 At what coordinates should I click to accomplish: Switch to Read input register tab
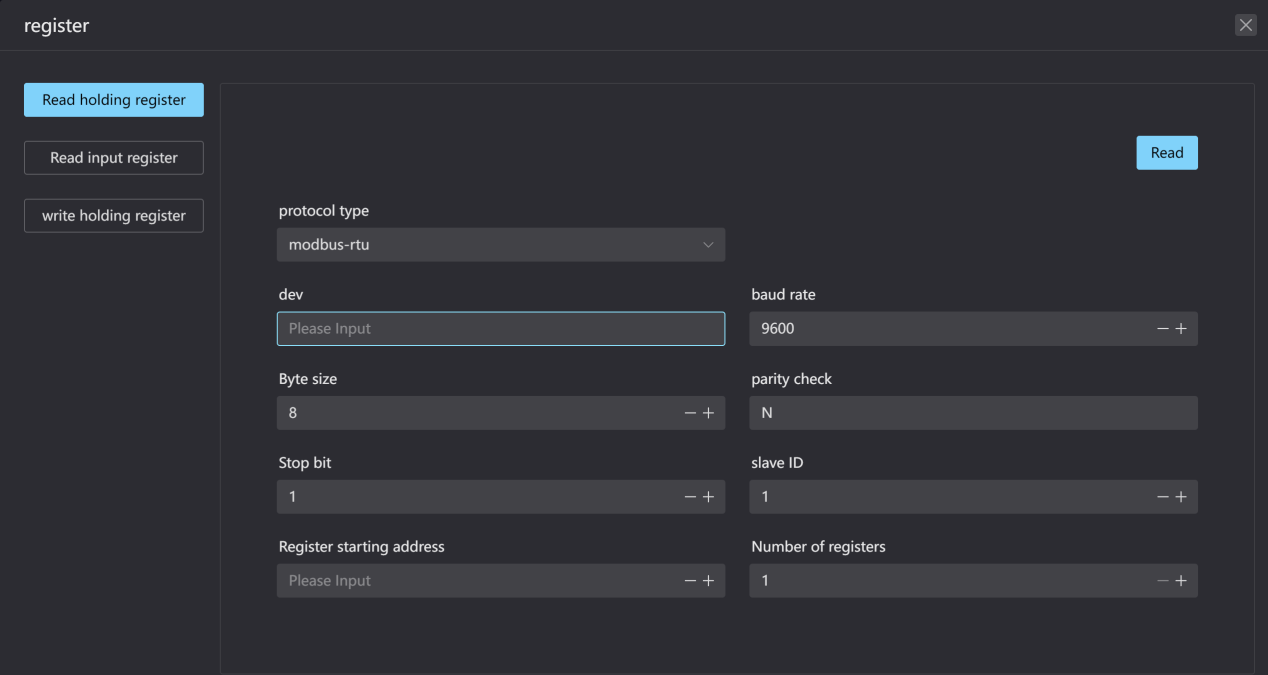[x=114, y=158]
